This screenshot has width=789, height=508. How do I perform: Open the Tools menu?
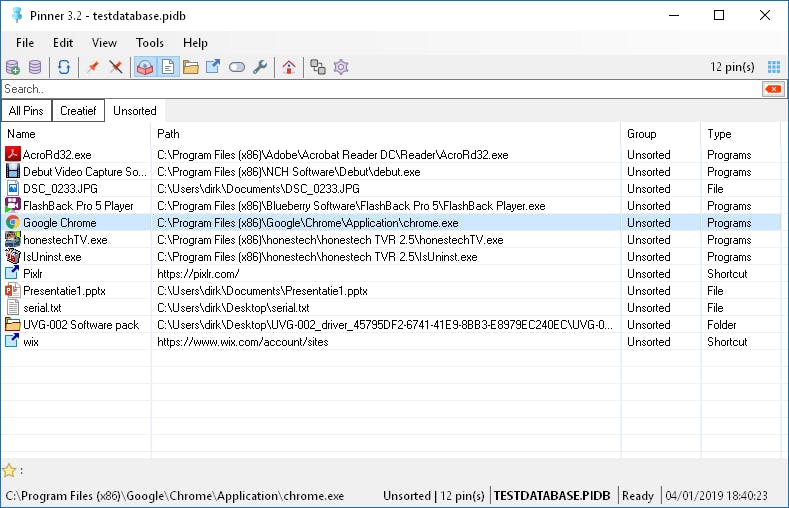click(149, 43)
